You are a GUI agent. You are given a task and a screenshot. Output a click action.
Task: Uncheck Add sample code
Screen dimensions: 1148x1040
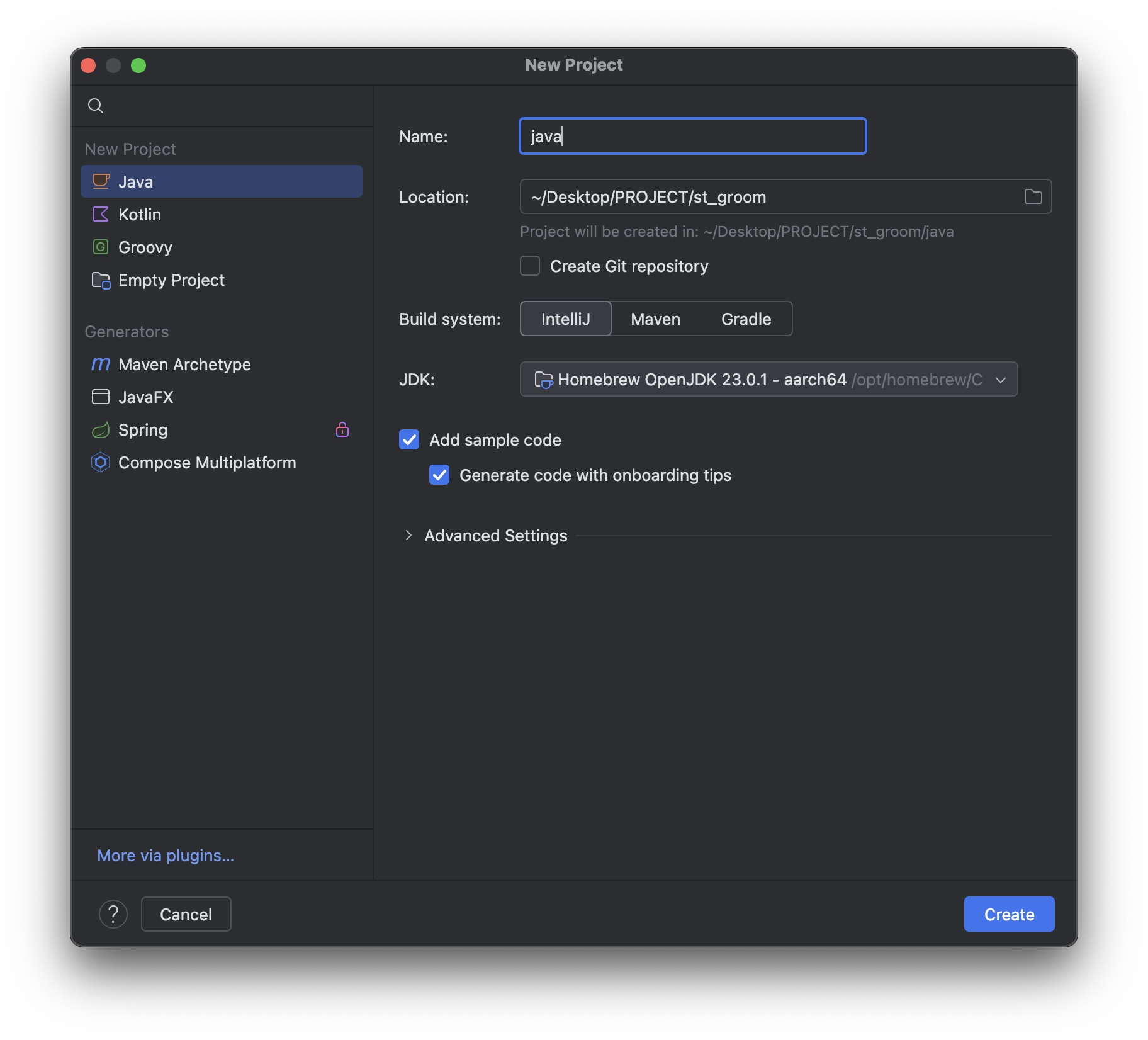pyautogui.click(x=409, y=439)
